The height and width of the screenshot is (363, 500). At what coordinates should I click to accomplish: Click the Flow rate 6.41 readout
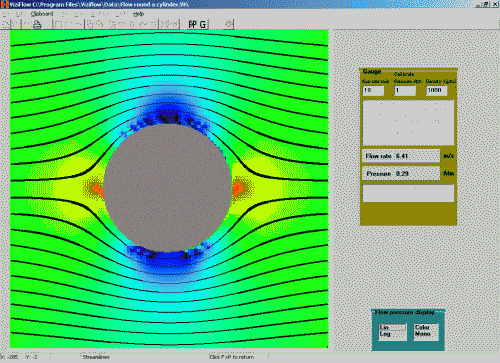(x=401, y=156)
